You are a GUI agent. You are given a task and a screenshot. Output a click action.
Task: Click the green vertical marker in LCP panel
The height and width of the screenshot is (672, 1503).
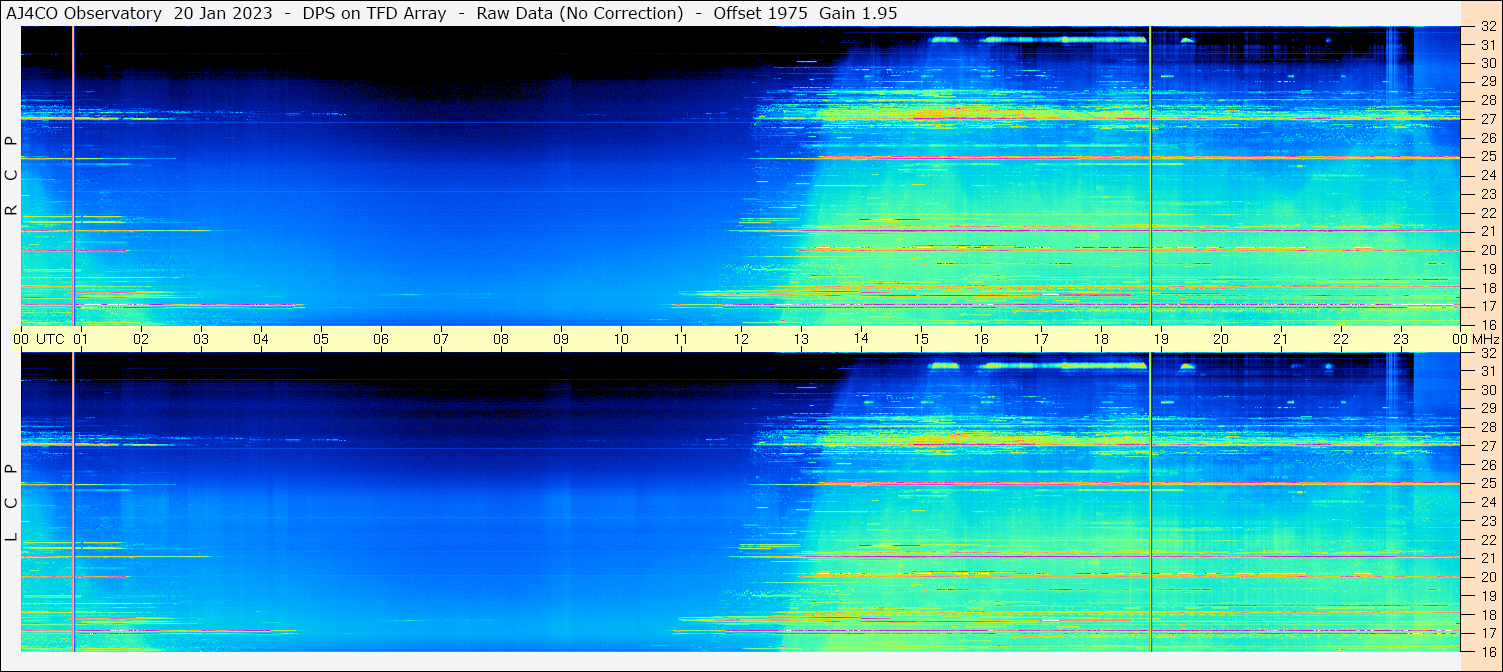(x=1151, y=500)
